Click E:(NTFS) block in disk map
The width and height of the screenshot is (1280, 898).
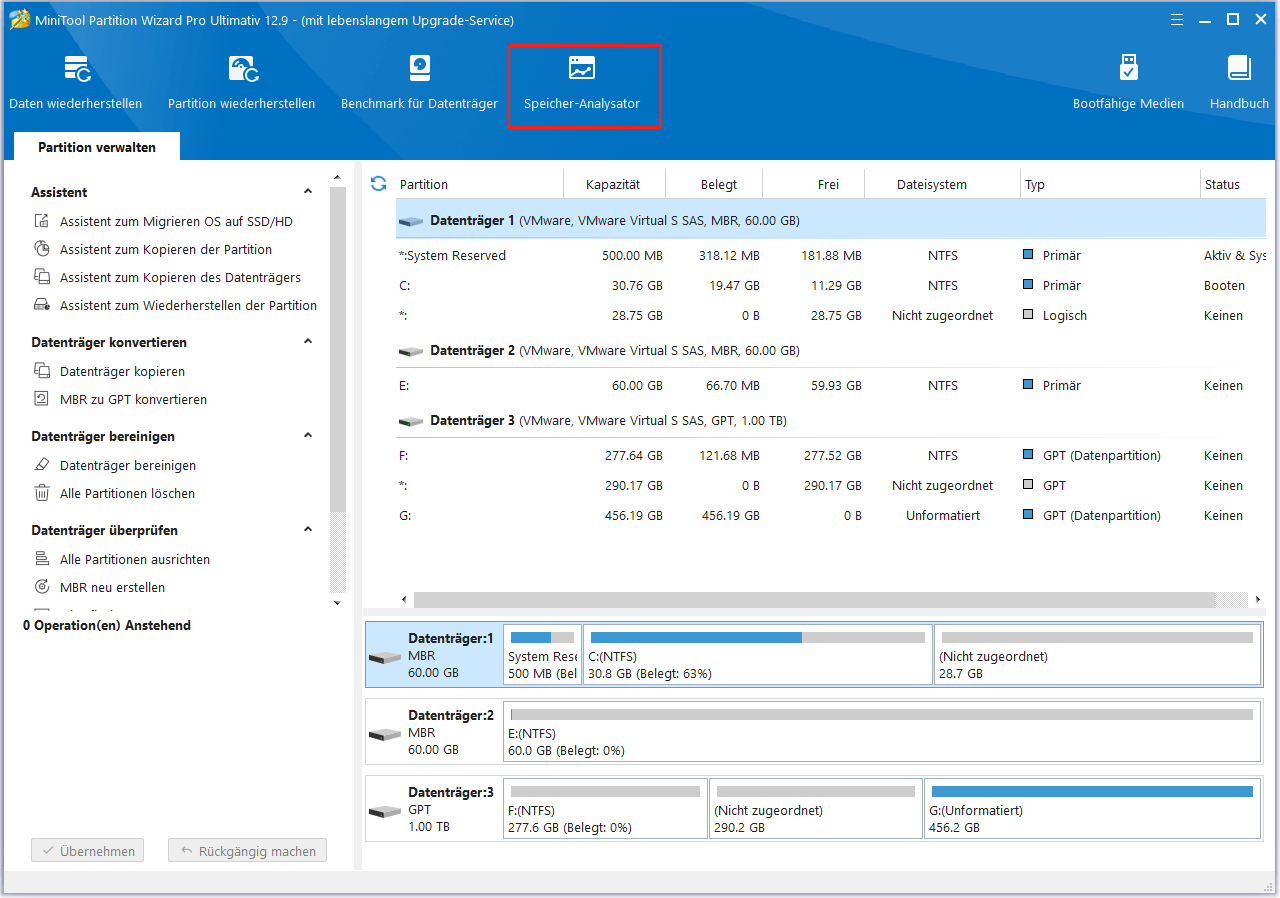(x=882, y=731)
